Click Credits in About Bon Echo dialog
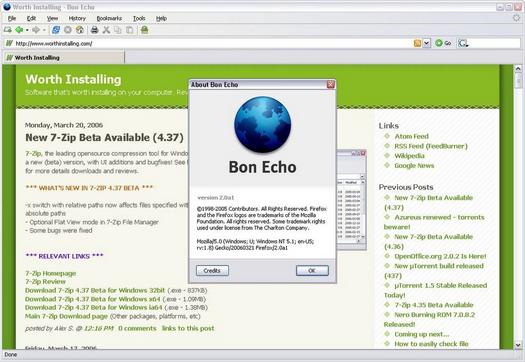This screenshot has height=362, width=525. 212,271
